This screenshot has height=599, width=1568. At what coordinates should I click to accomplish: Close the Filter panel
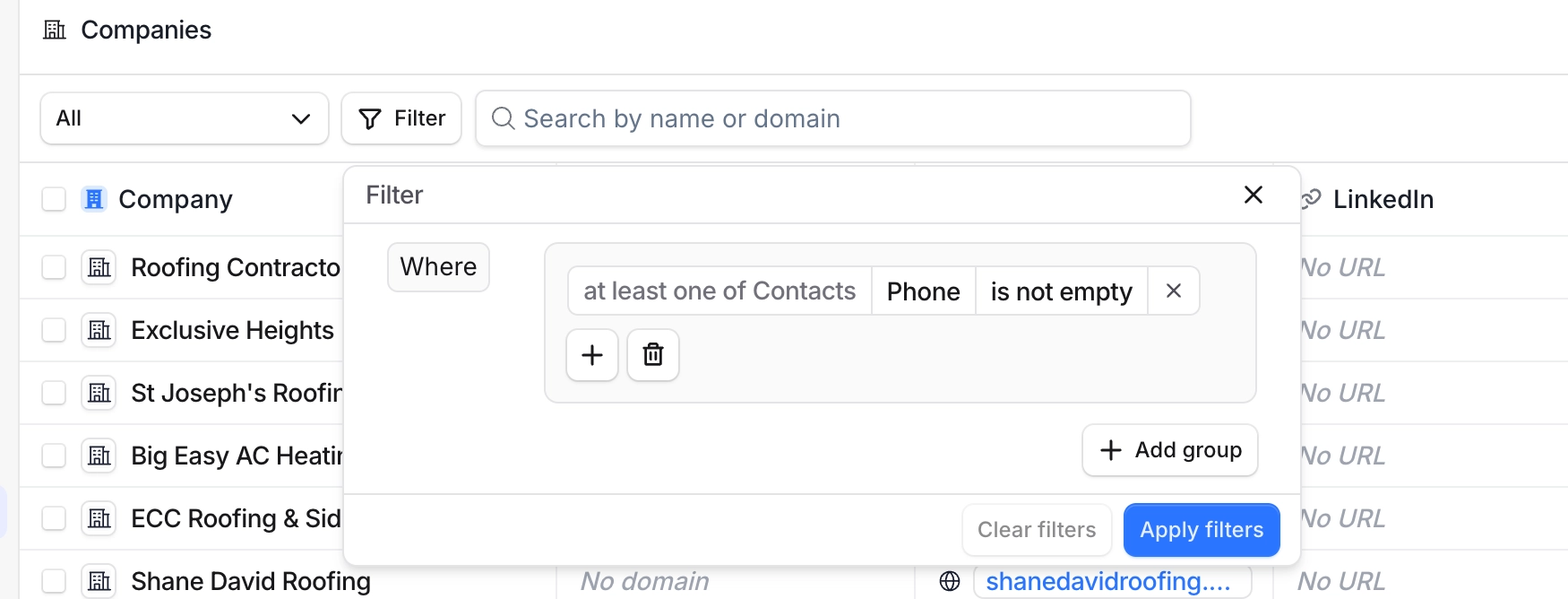[x=1254, y=195]
